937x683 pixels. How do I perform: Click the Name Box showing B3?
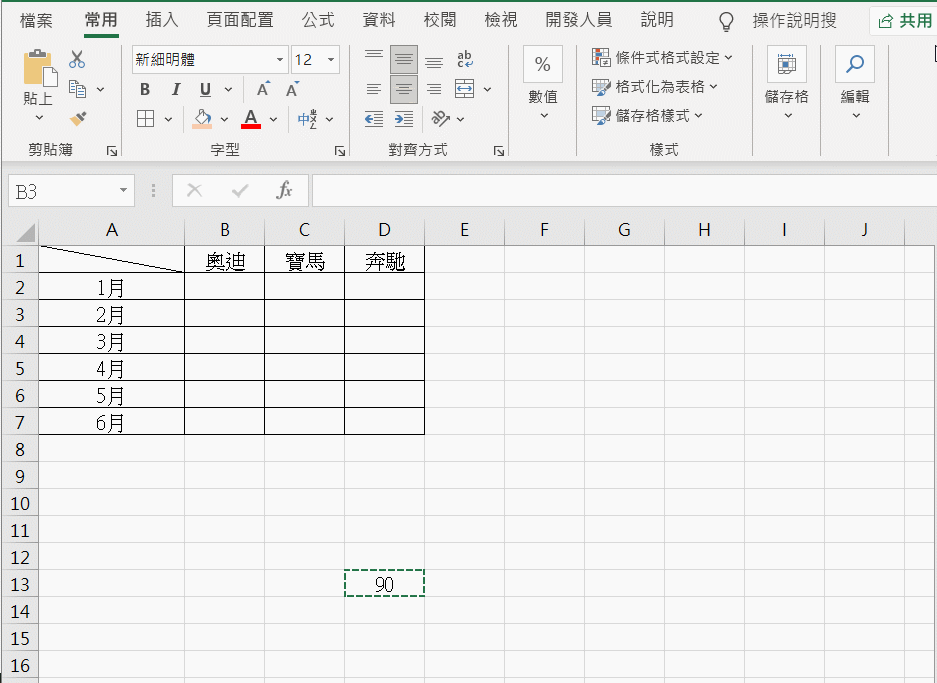pos(62,191)
